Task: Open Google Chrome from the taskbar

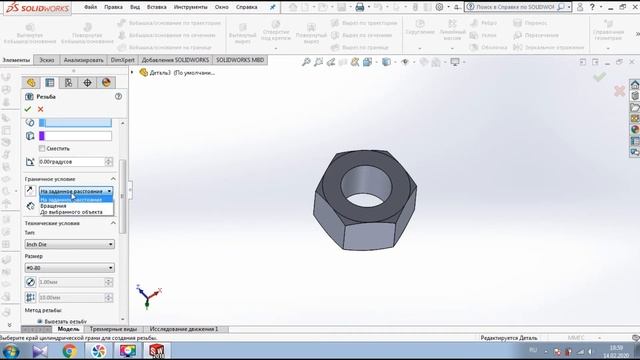Action: (x=69, y=351)
